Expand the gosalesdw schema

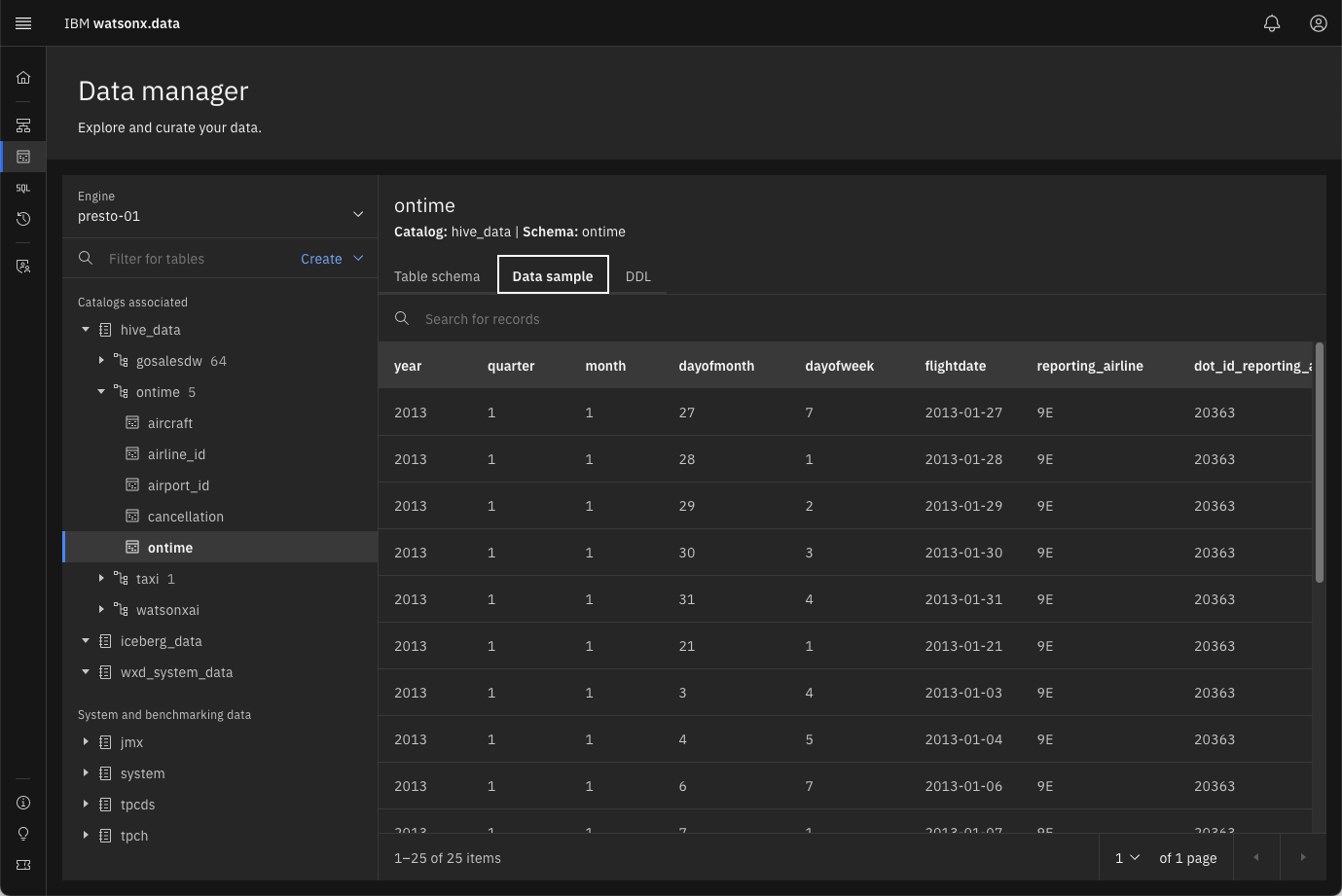click(101, 361)
